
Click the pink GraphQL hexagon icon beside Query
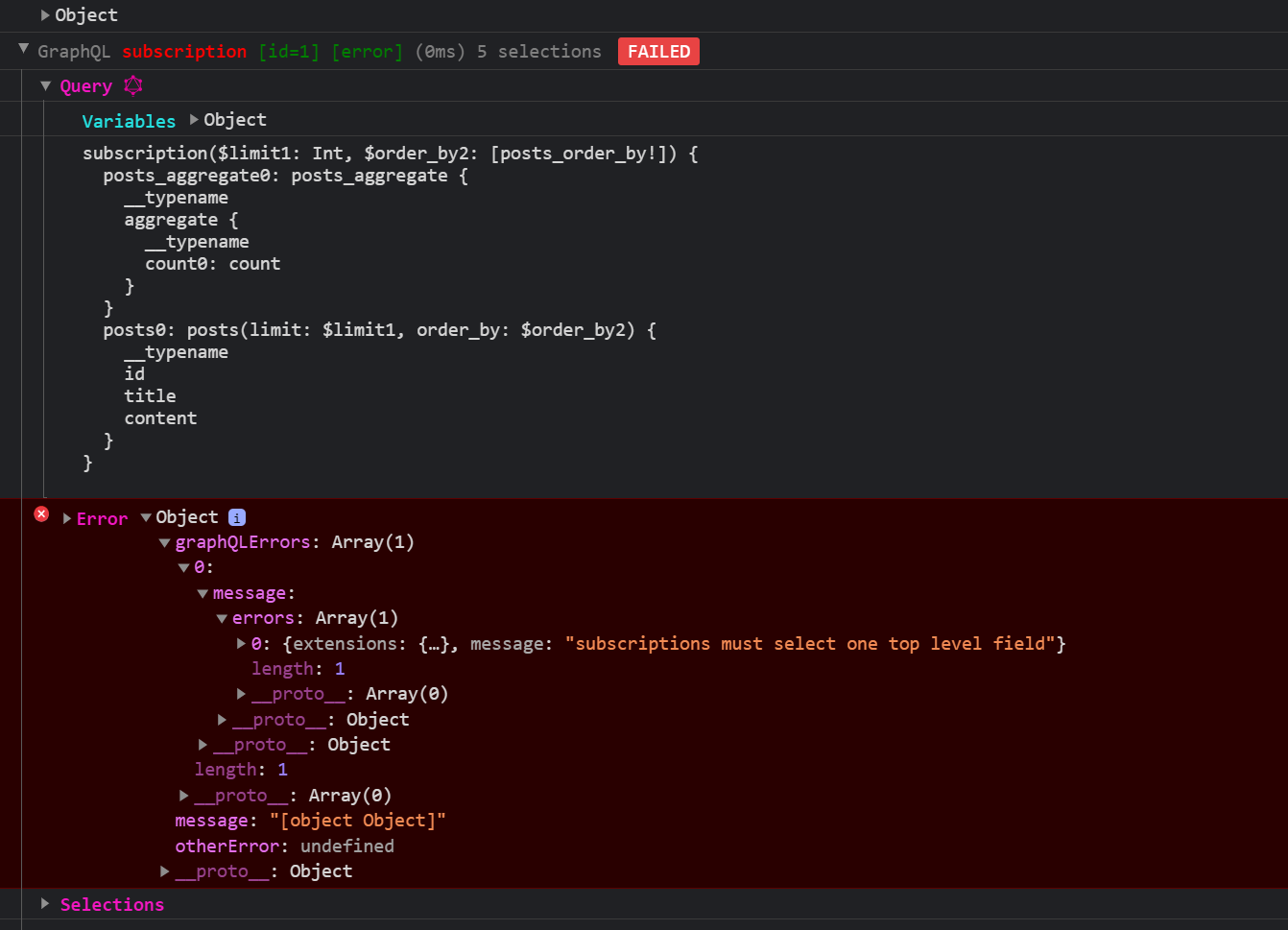tap(132, 85)
